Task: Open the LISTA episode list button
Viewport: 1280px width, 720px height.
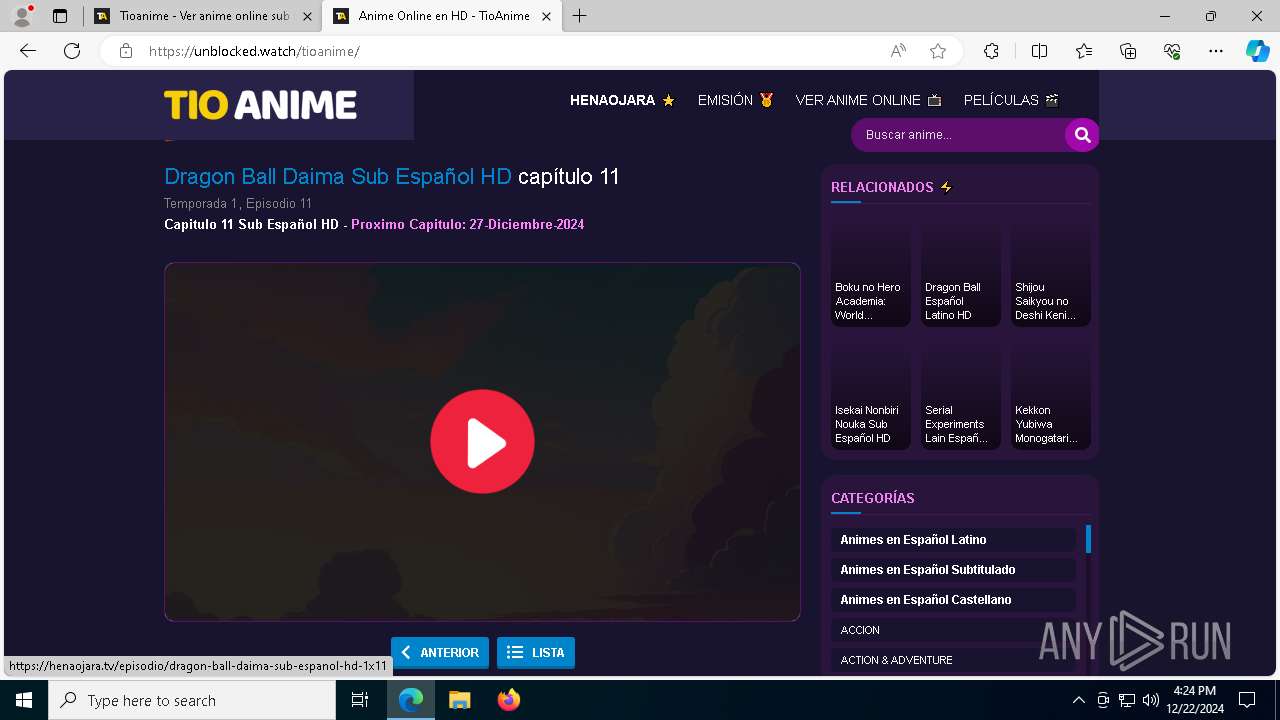Action: click(536, 653)
